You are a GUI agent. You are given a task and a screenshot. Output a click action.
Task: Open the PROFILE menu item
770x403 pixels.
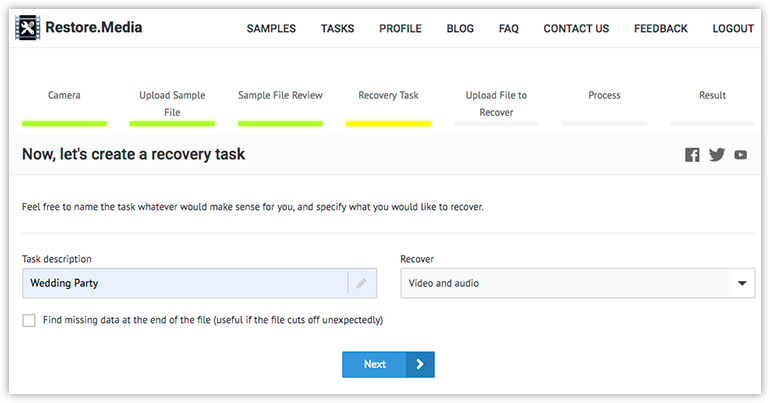(400, 28)
